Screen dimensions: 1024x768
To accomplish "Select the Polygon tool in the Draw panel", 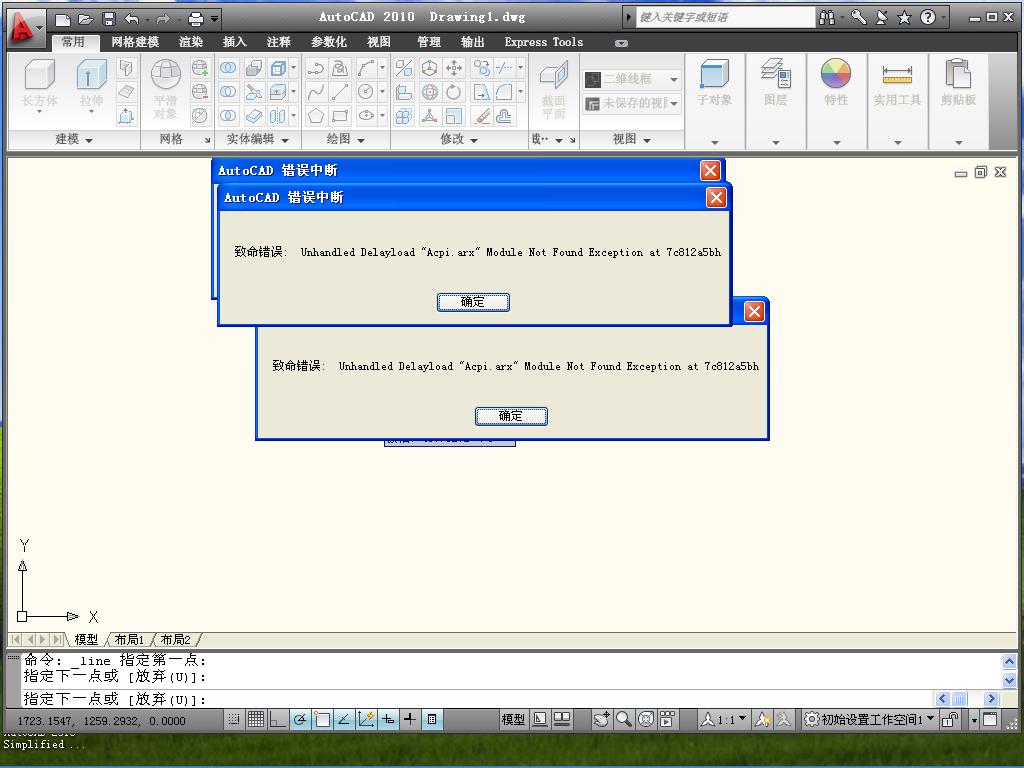I will 315,116.
